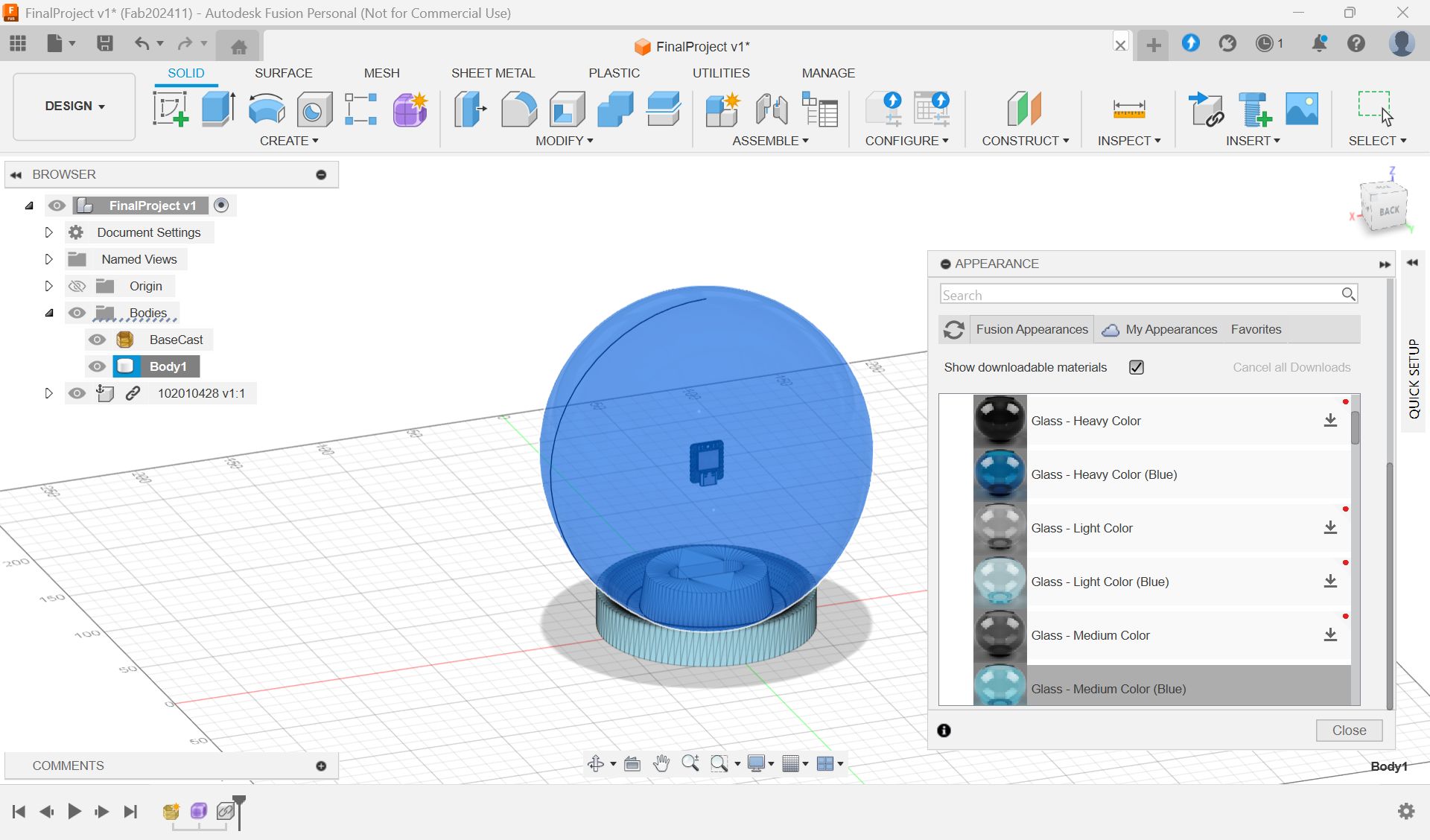
Task: Select the Combine tool
Action: tap(615, 109)
